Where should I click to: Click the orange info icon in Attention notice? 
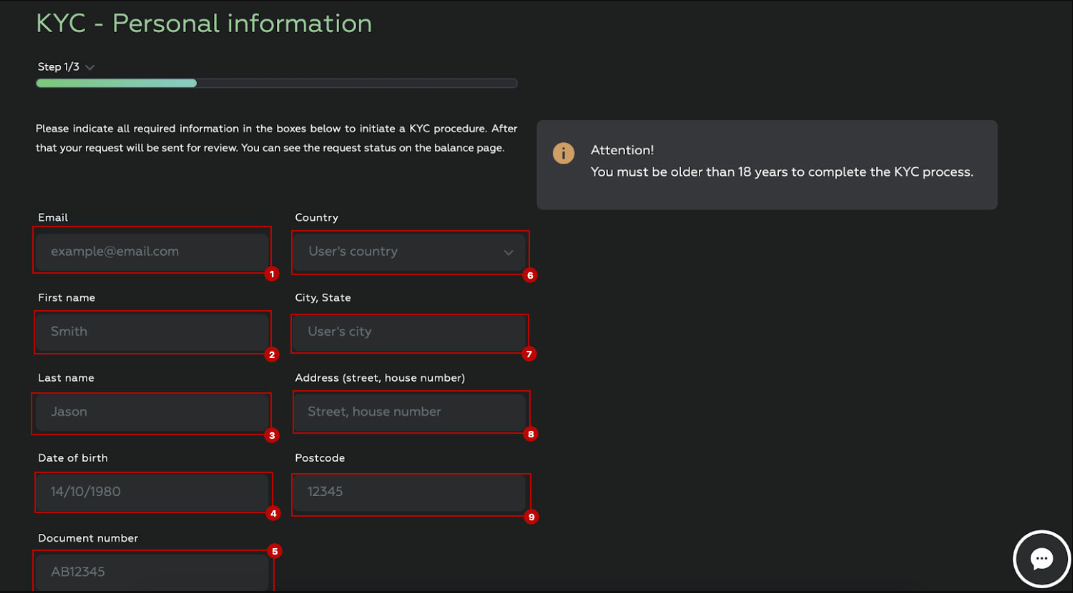click(x=564, y=153)
